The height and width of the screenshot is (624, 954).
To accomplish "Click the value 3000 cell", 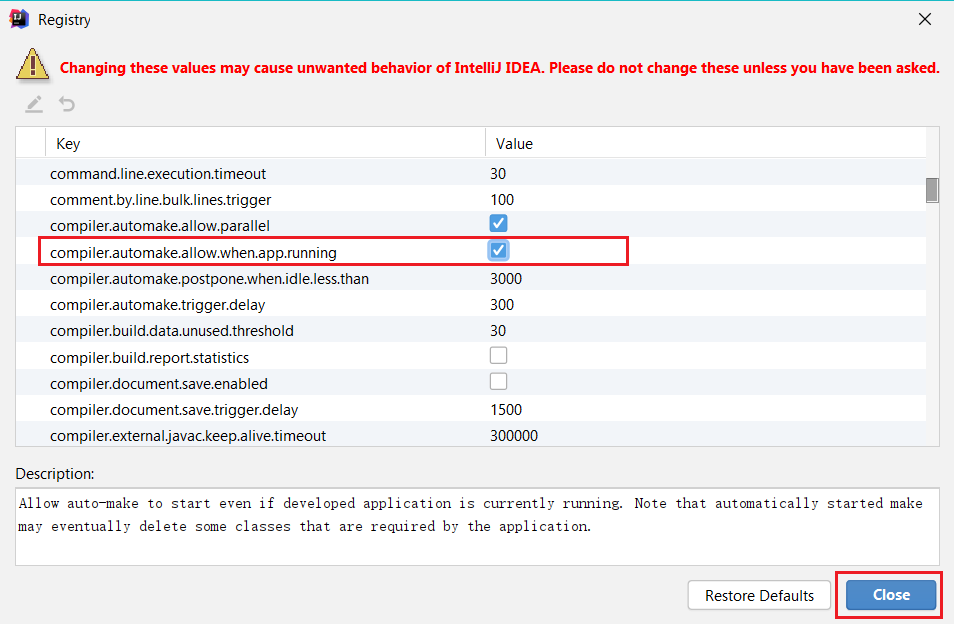I will (506, 279).
